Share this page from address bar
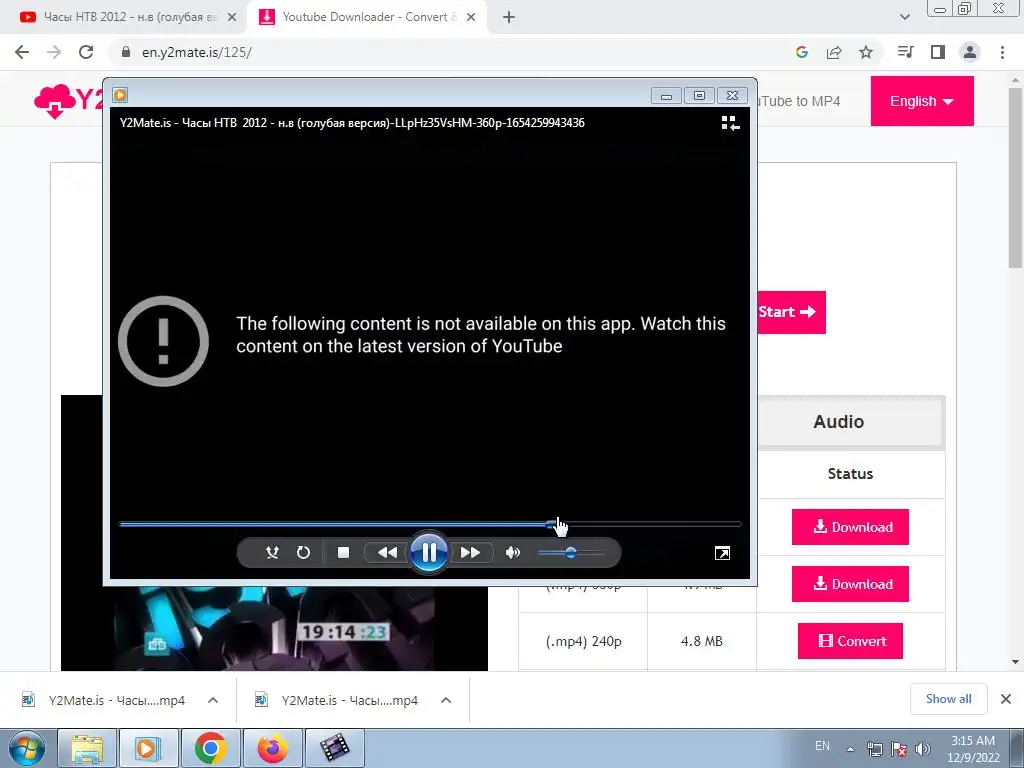 point(834,52)
